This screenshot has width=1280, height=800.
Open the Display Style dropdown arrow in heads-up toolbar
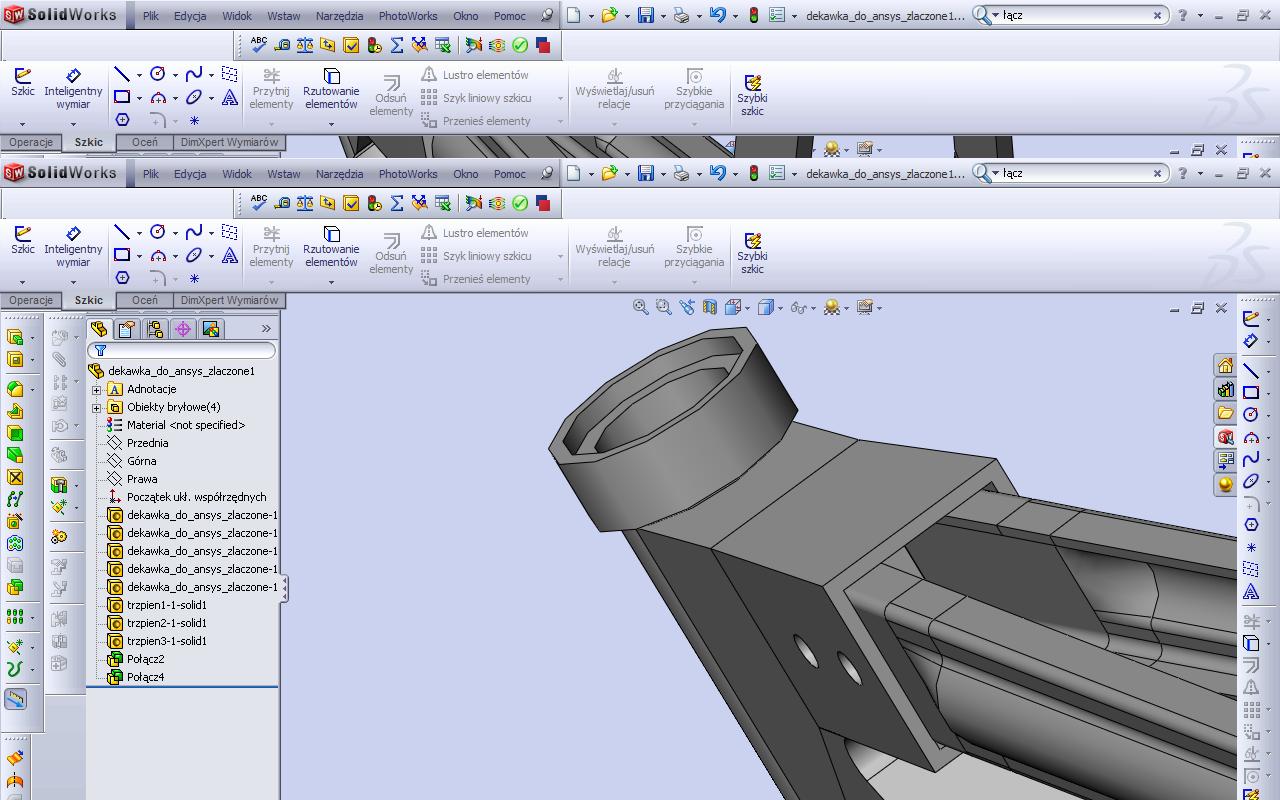pyautogui.click(x=780, y=308)
